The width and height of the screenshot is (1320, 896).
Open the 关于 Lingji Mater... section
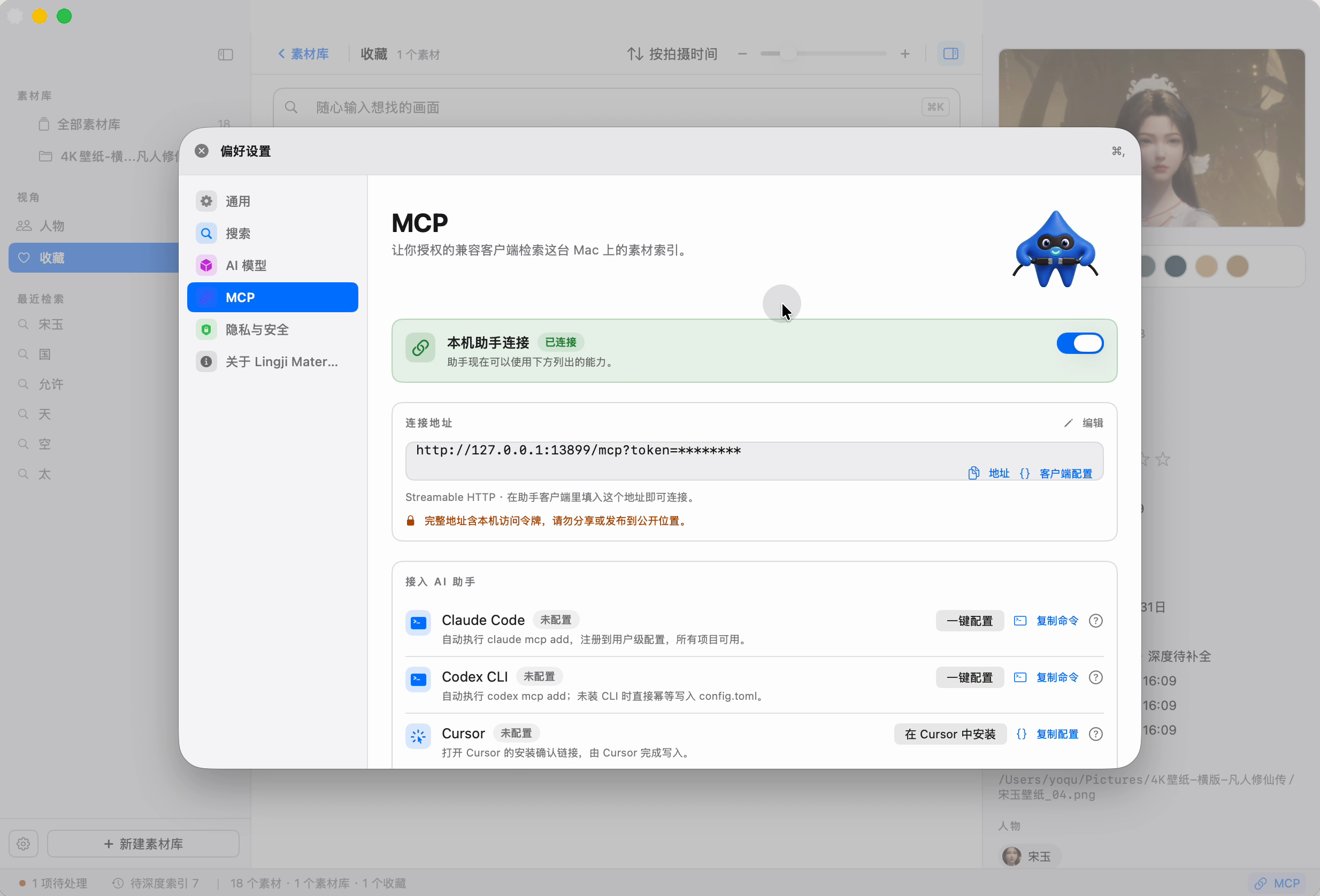click(x=273, y=362)
